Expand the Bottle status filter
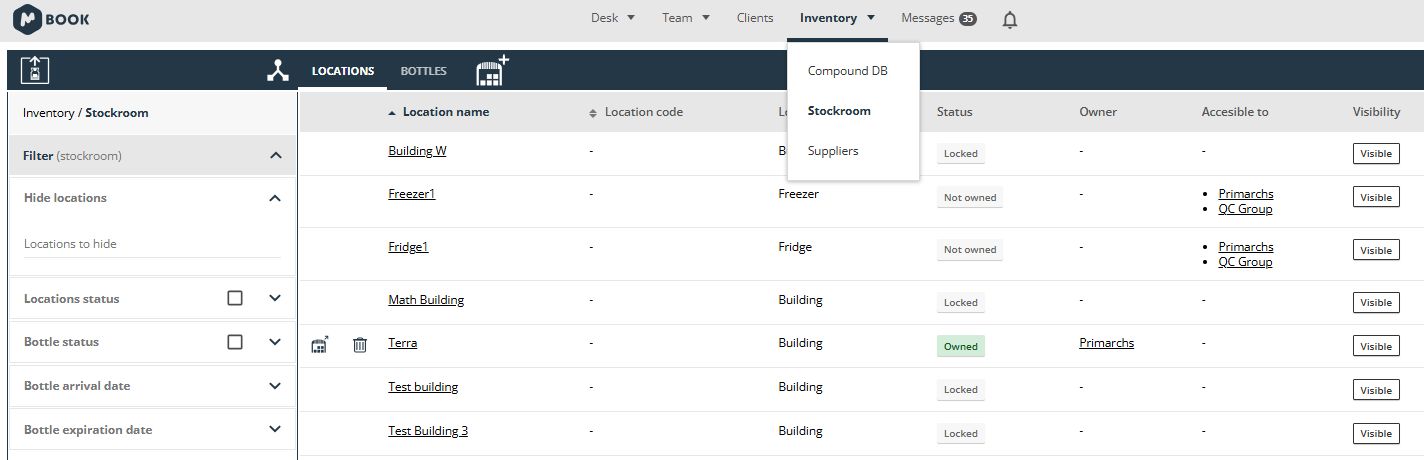 click(x=275, y=342)
